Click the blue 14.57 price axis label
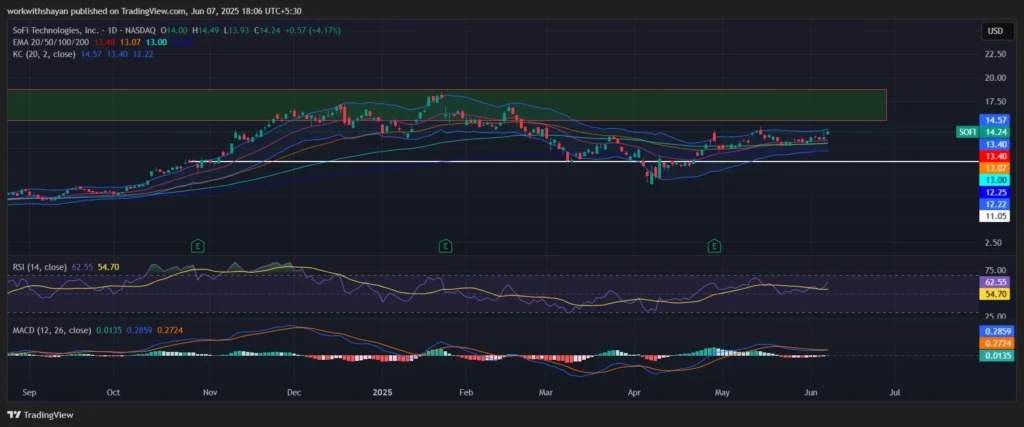The width and height of the screenshot is (1024, 427). point(995,120)
